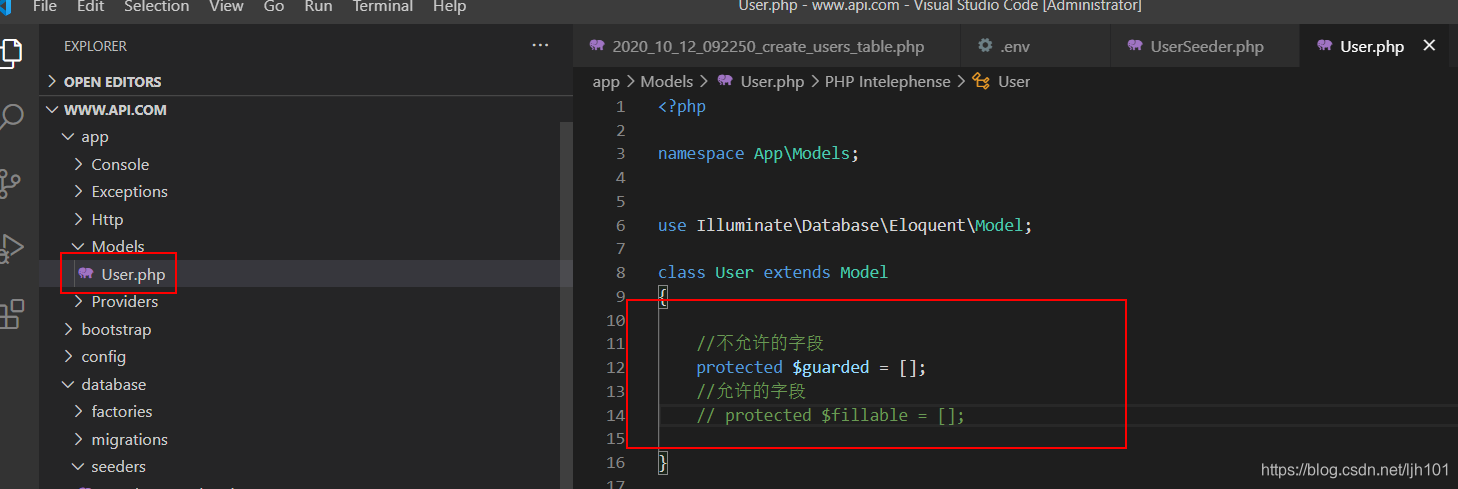1458x489 pixels.
Task: Close the User.php editor tab
Action: pos(1429,46)
